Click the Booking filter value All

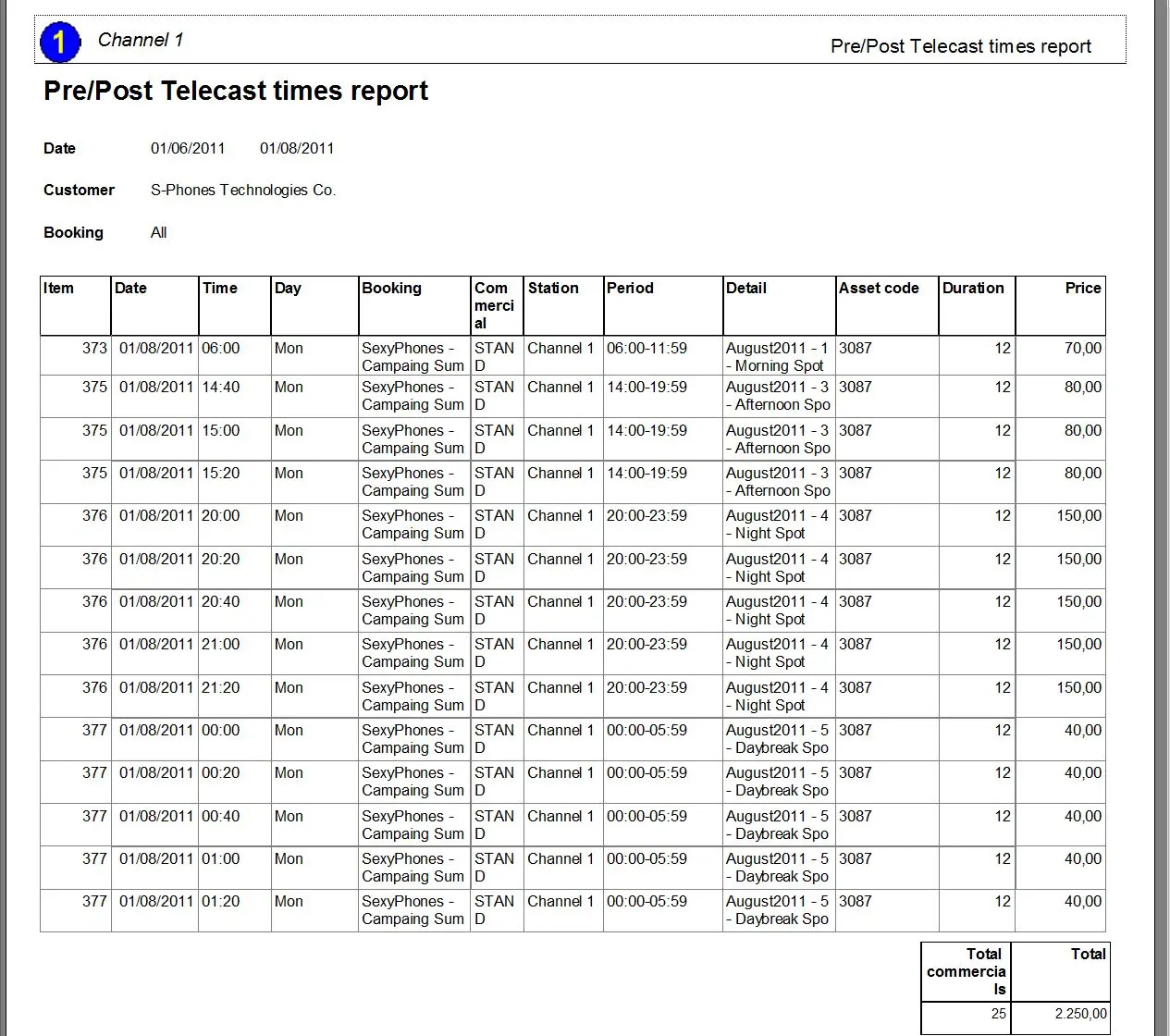pos(159,232)
